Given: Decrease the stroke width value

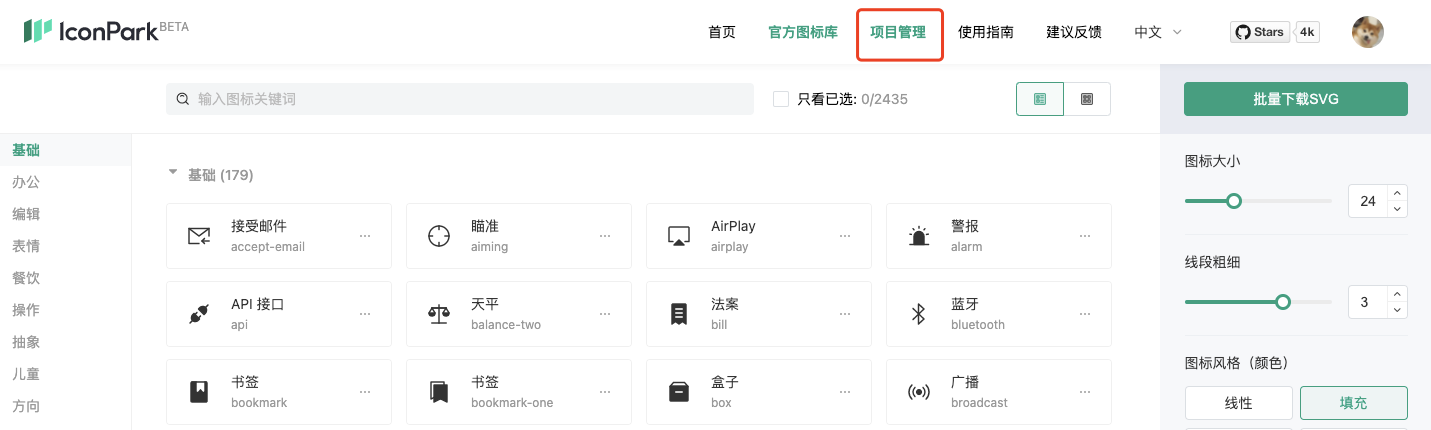Looking at the screenshot, I should [x=1397, y=310].
